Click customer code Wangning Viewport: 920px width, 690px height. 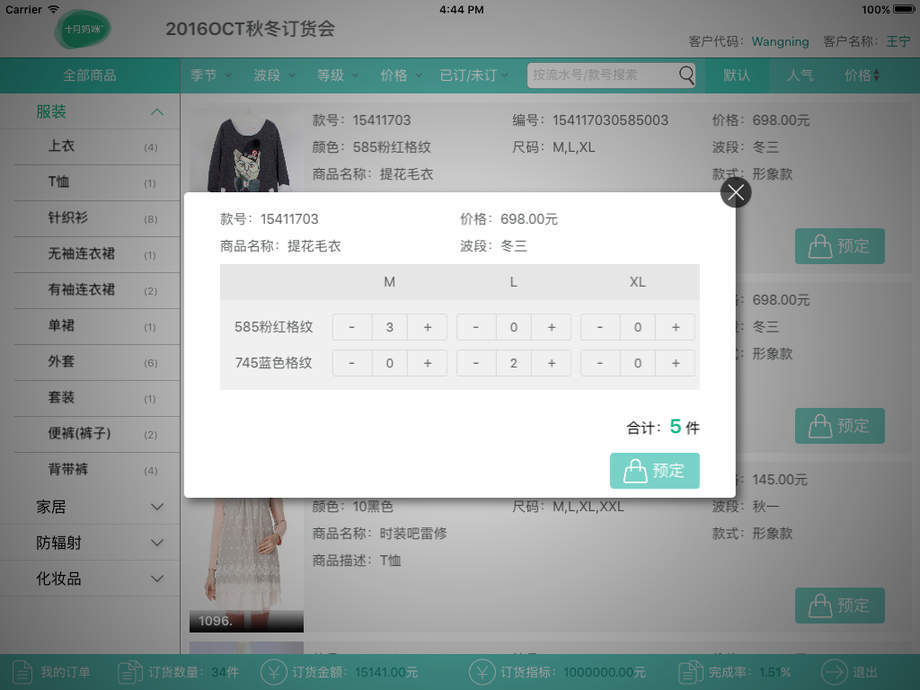point(780,42)
